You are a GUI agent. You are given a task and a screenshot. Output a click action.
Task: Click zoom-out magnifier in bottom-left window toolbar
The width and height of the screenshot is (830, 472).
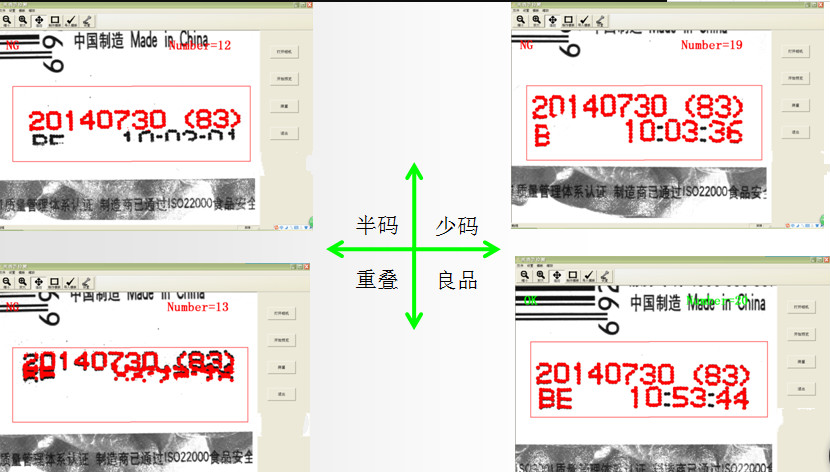[x=7, y=284]
